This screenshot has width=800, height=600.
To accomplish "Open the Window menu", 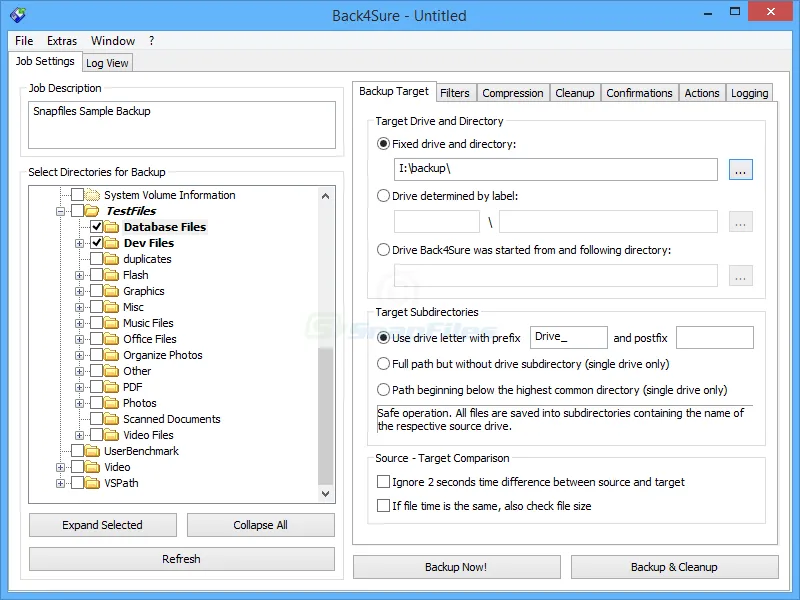I will [x=113, y=41].
